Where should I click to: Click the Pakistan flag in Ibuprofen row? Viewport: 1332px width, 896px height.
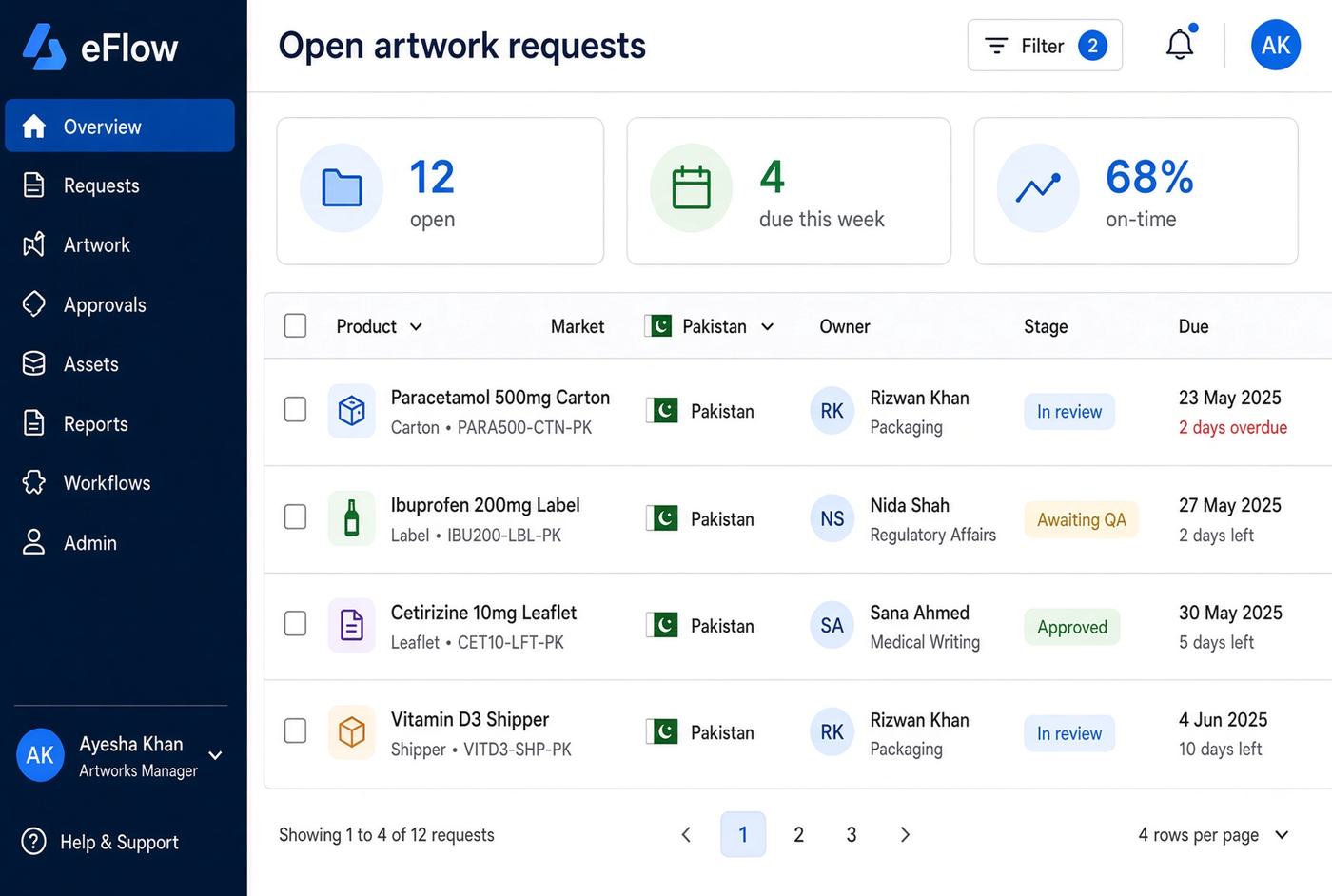[x=661, y=518]
